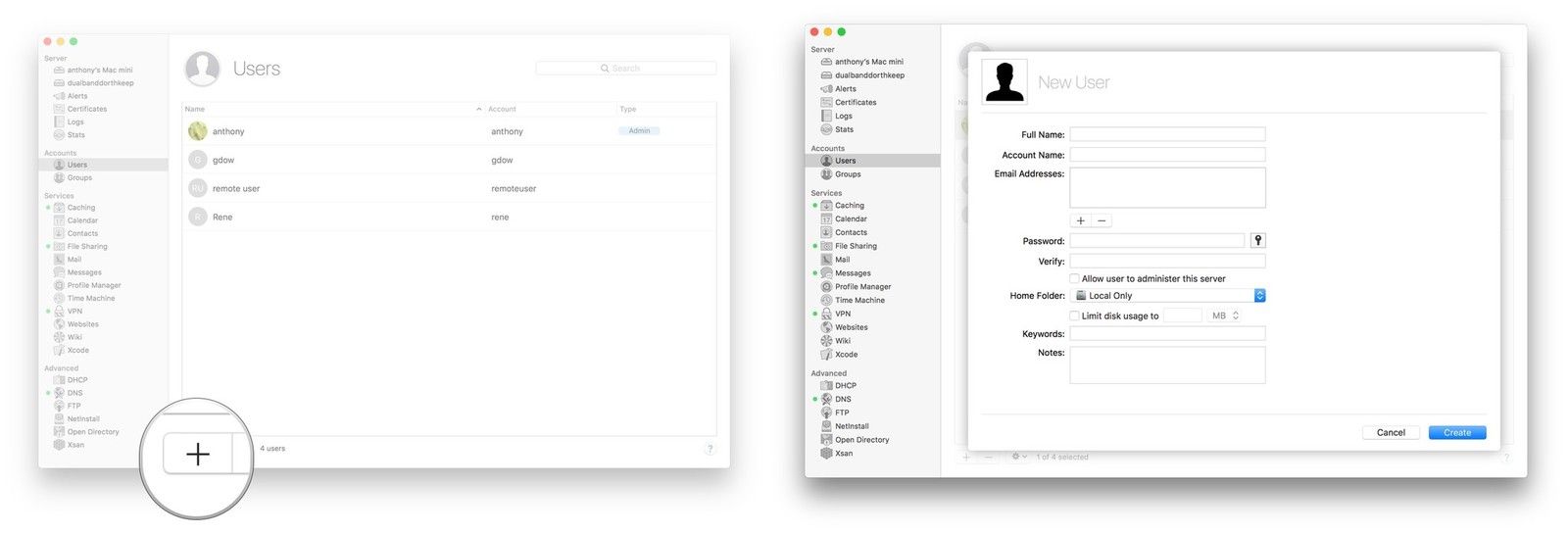This screenshot has height=534, width=1568.
Task: Select Time Machine icon in right window sidebar
Action: pos(826,300)
